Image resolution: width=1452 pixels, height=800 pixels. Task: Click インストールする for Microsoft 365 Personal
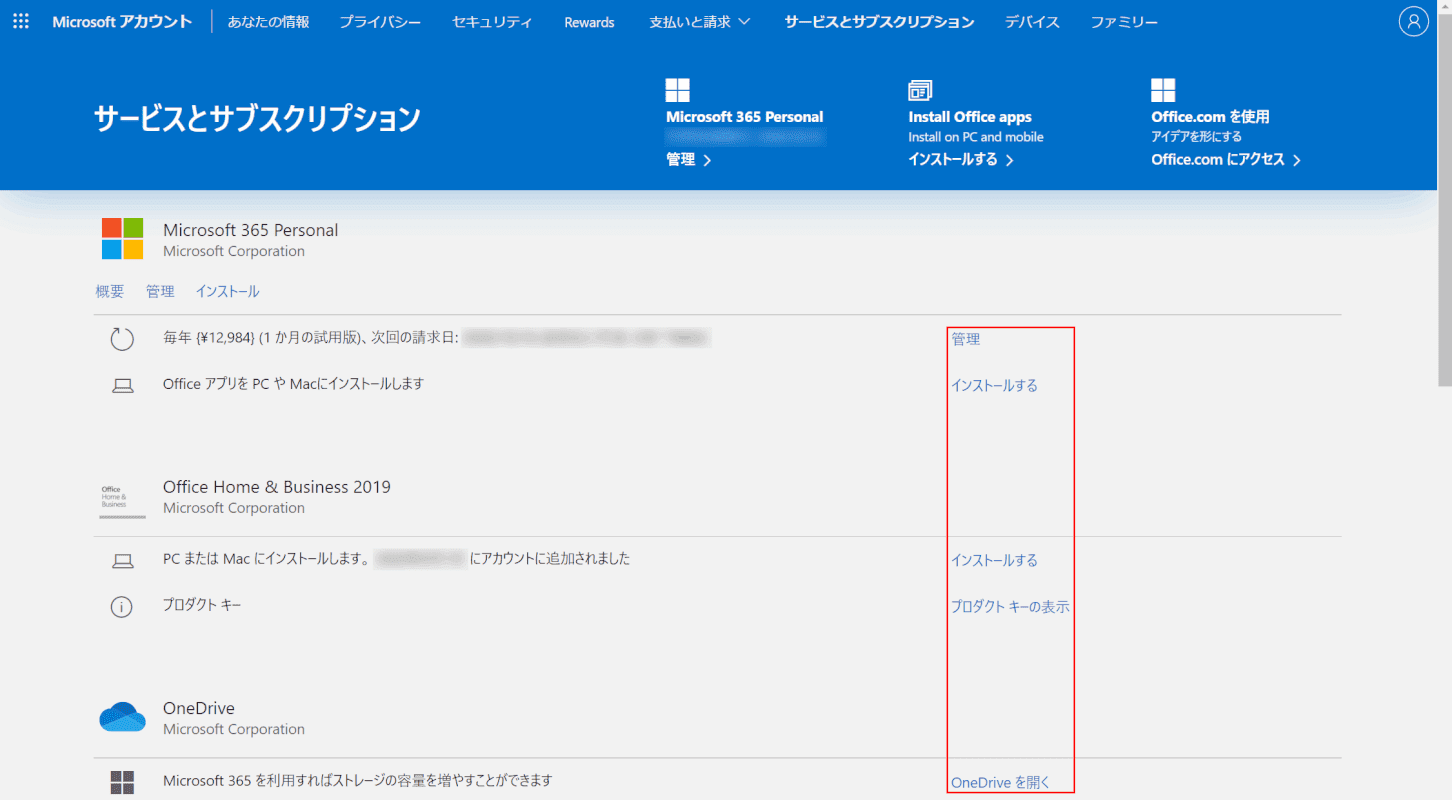tap(994, 386)
